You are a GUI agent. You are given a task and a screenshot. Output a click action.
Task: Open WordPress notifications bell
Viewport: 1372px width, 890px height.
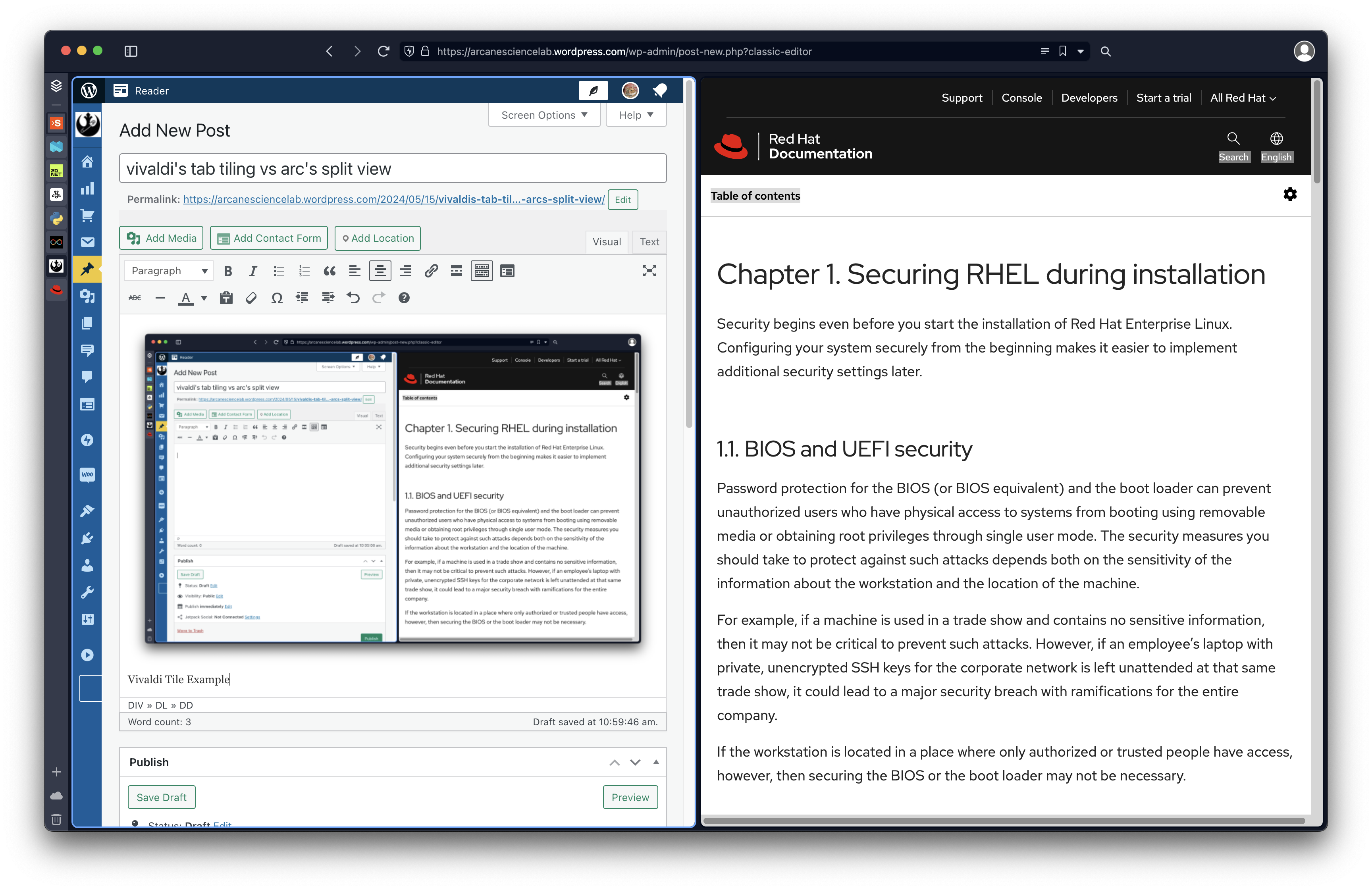pos(660,91)
